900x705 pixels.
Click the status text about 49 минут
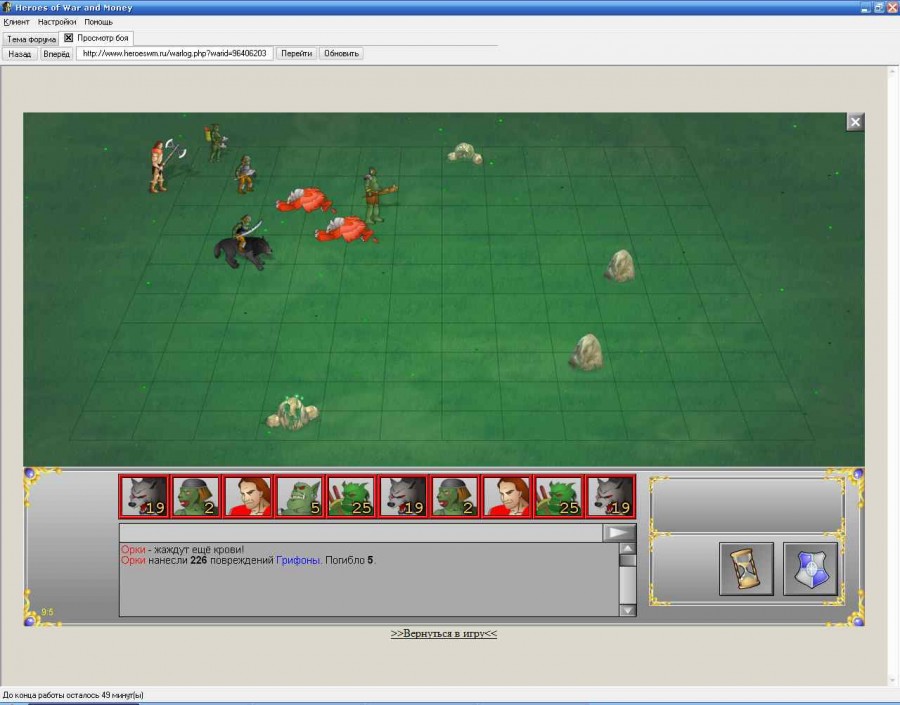73,695
